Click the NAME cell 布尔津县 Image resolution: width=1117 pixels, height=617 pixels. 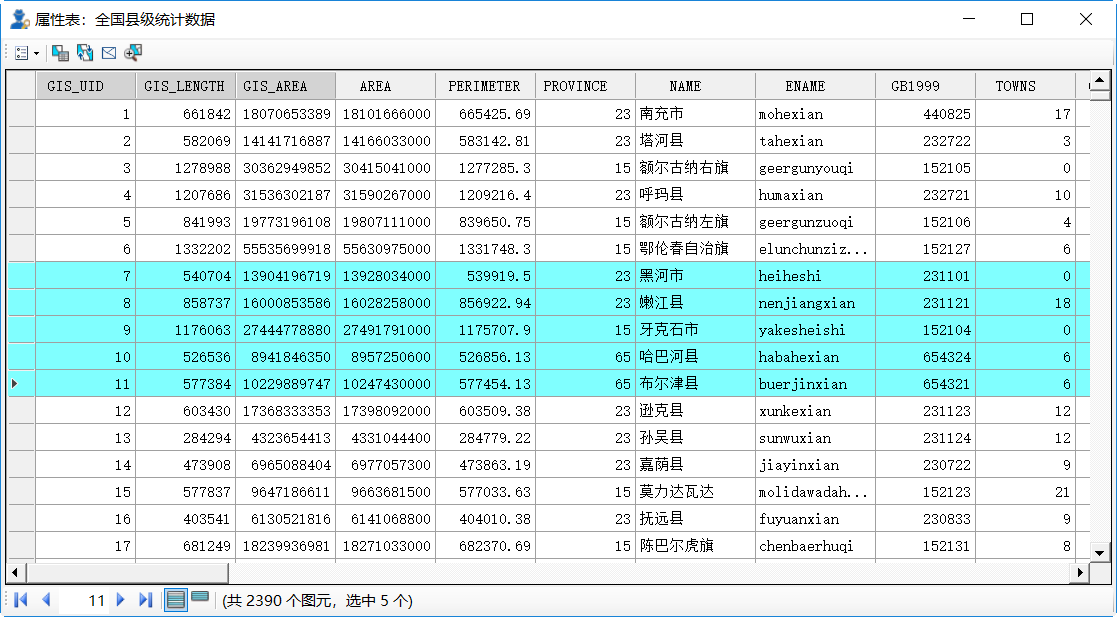[695, 384]
